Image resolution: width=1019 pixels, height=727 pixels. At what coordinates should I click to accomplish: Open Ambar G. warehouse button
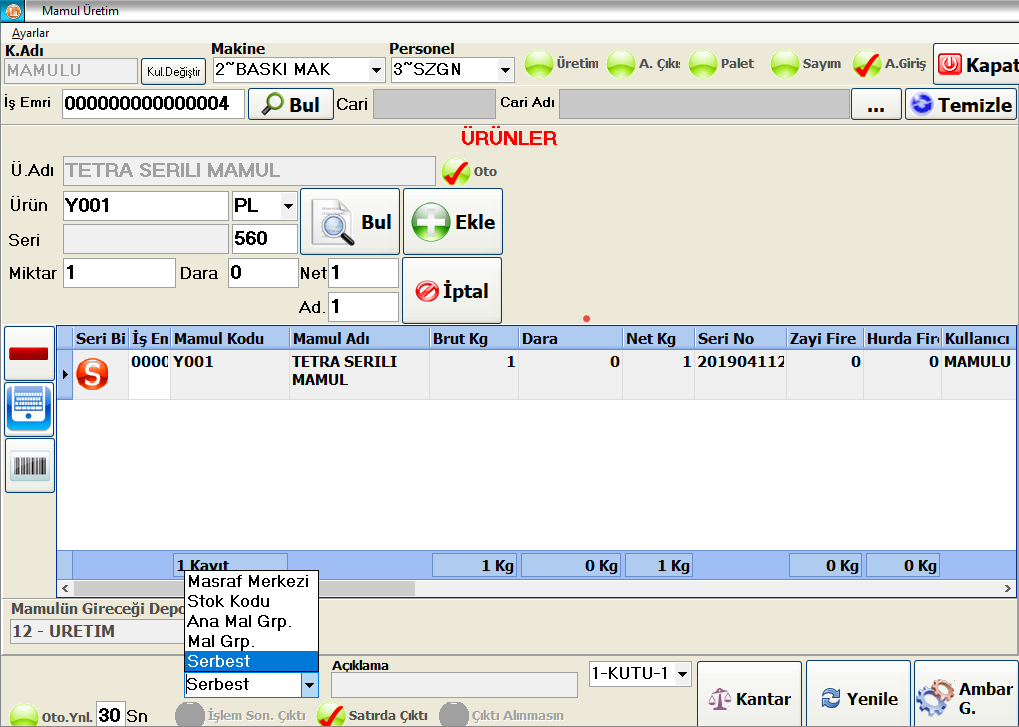tap(965, 698)
